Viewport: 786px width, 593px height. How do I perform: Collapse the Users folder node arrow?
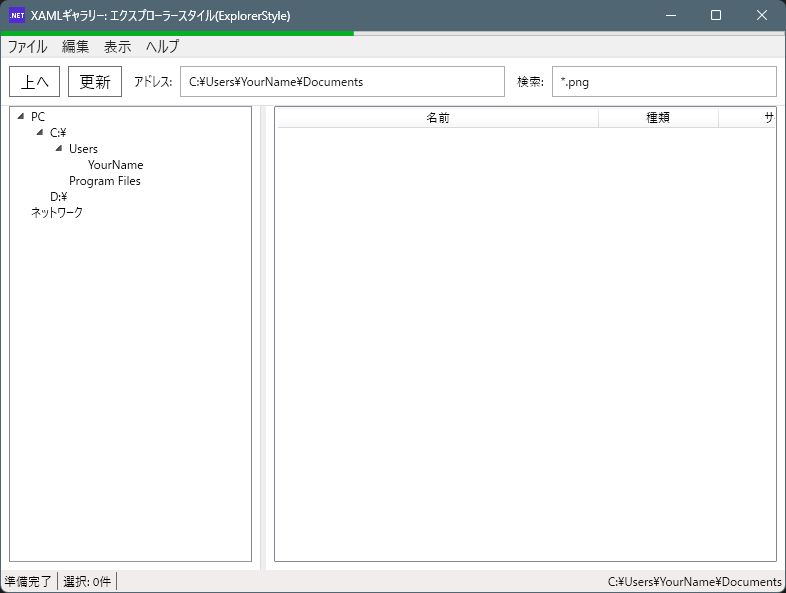click(59, 149)
